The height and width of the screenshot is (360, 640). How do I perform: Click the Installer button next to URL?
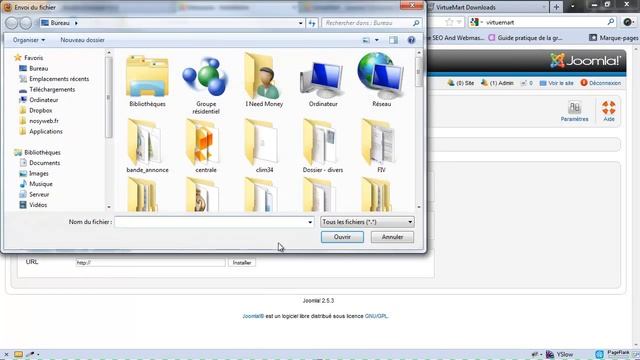242,263
